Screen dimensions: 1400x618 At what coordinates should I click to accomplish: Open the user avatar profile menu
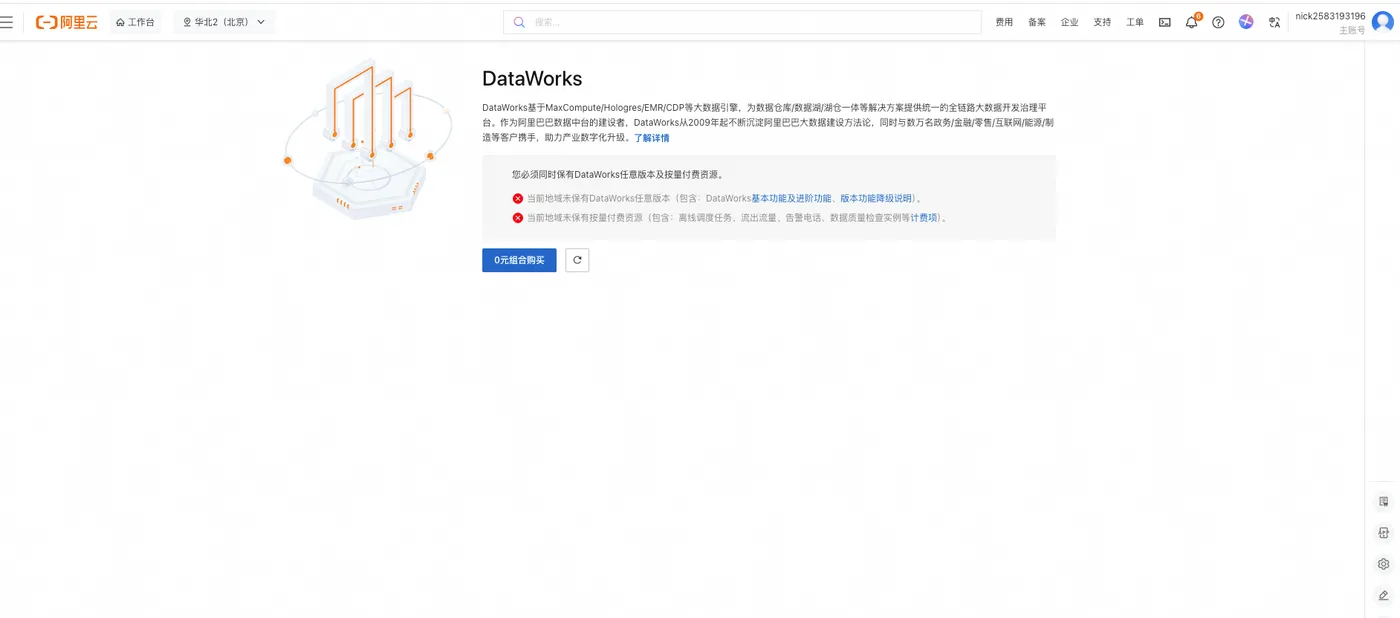pos(1383,22)
